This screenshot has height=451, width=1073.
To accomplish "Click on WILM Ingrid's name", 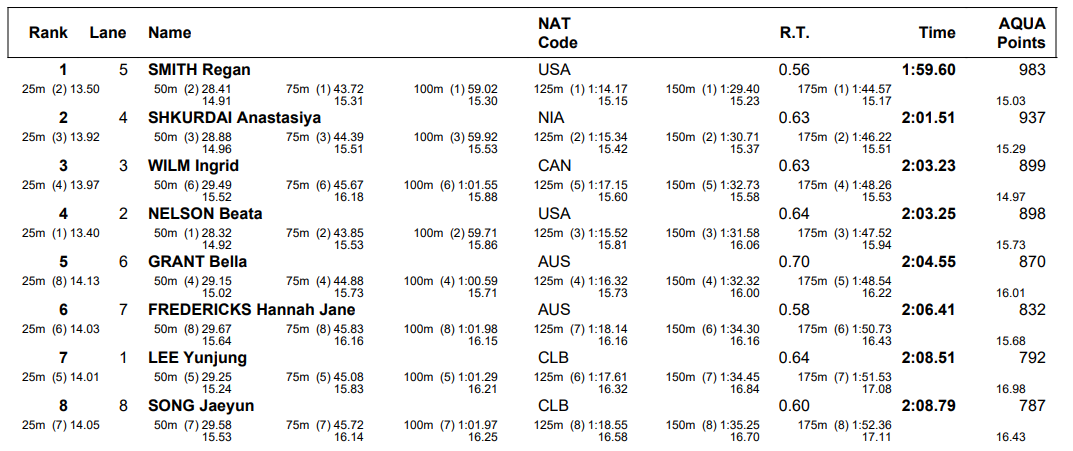I will 193,166.
